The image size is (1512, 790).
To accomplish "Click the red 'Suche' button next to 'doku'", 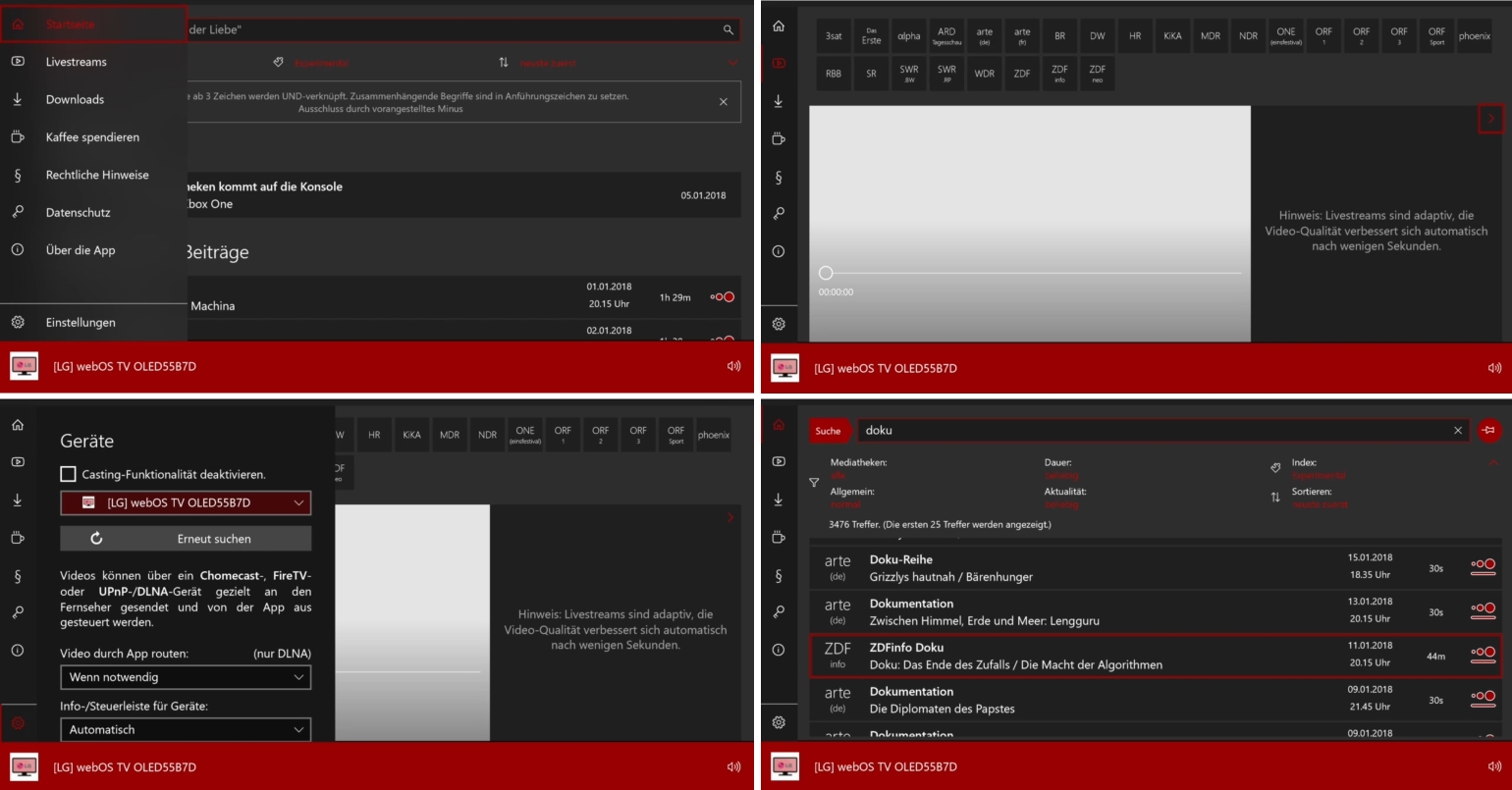I will 828,430.
